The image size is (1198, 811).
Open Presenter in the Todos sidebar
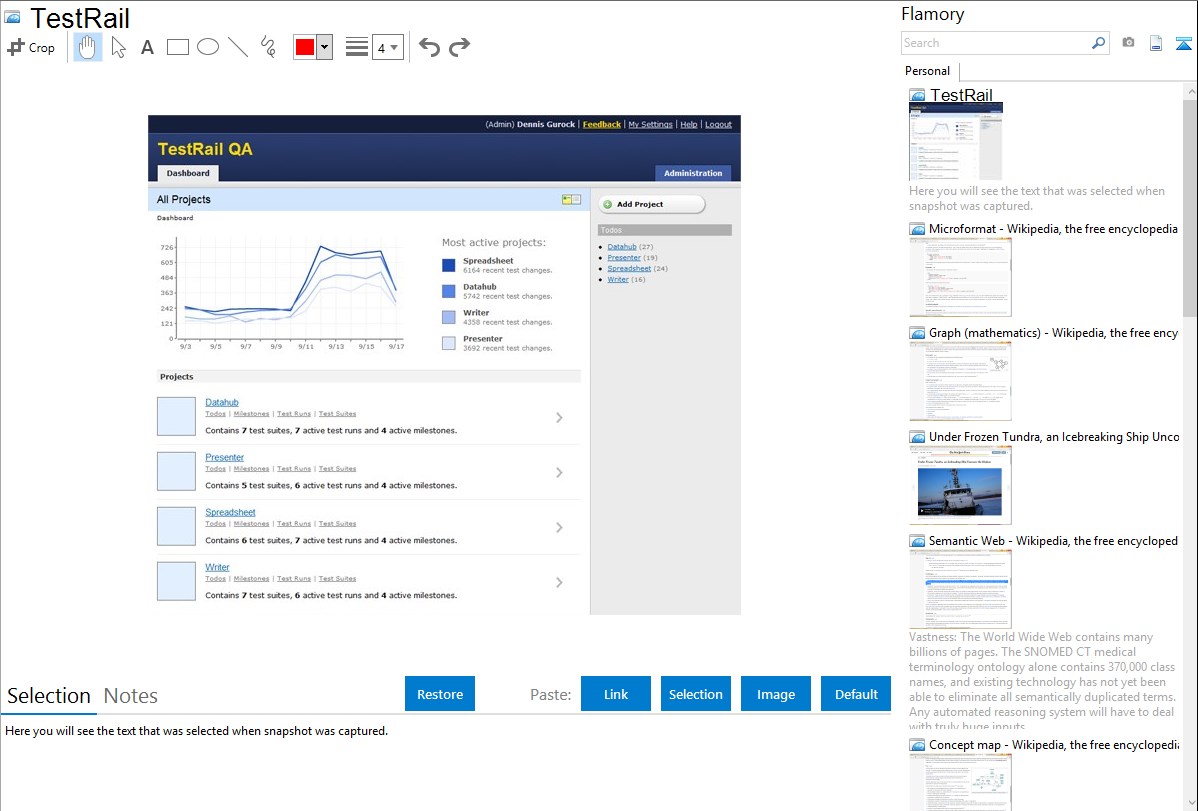pos(624,258)
